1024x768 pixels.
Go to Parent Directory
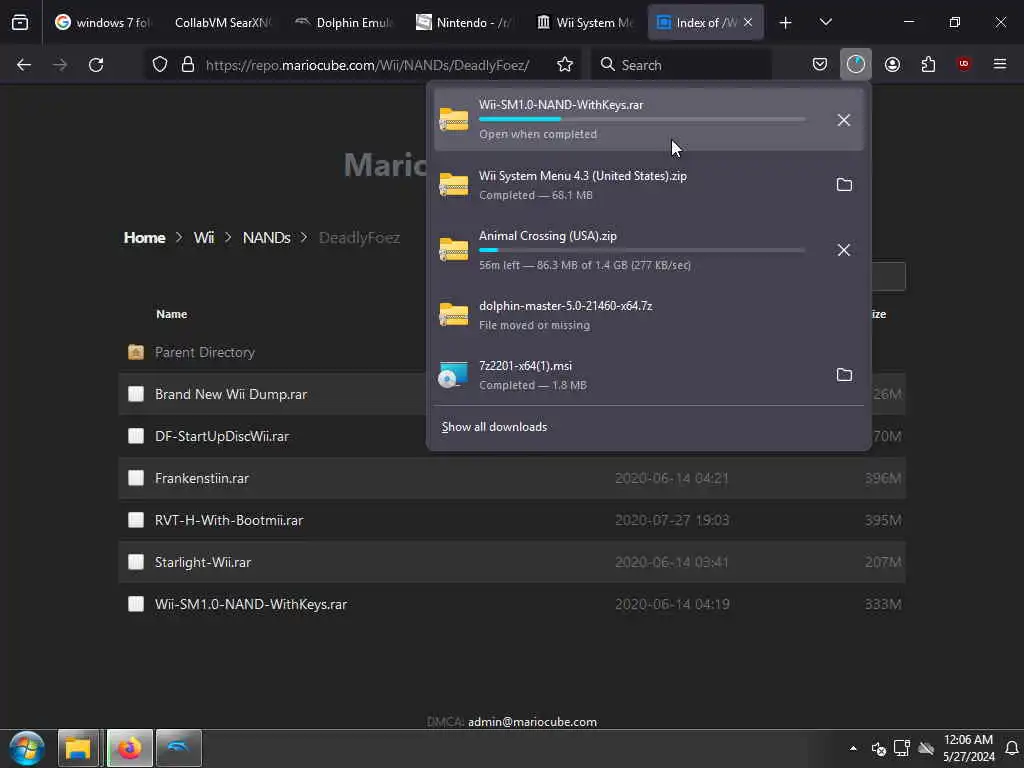pos(204,353)
